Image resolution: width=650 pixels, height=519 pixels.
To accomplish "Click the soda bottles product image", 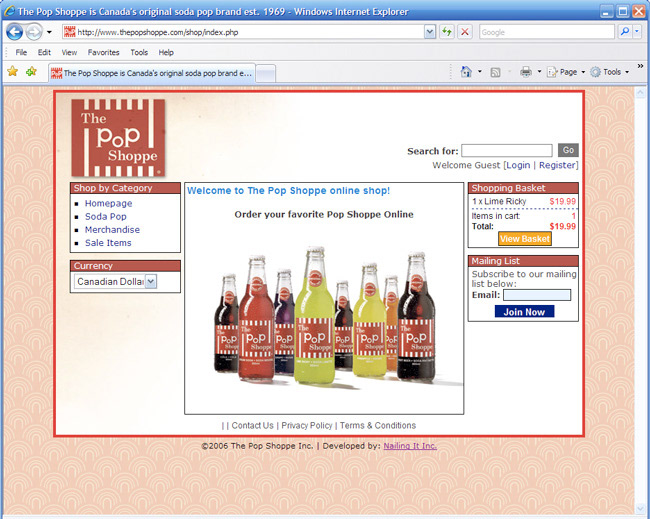I will 325,317.
